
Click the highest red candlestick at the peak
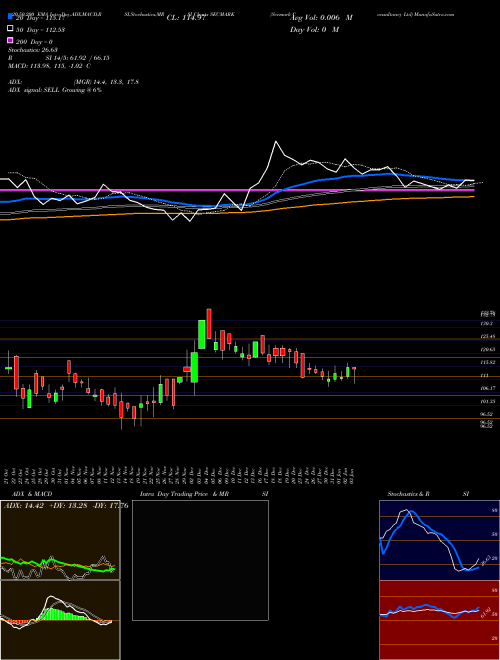(209, 323)
